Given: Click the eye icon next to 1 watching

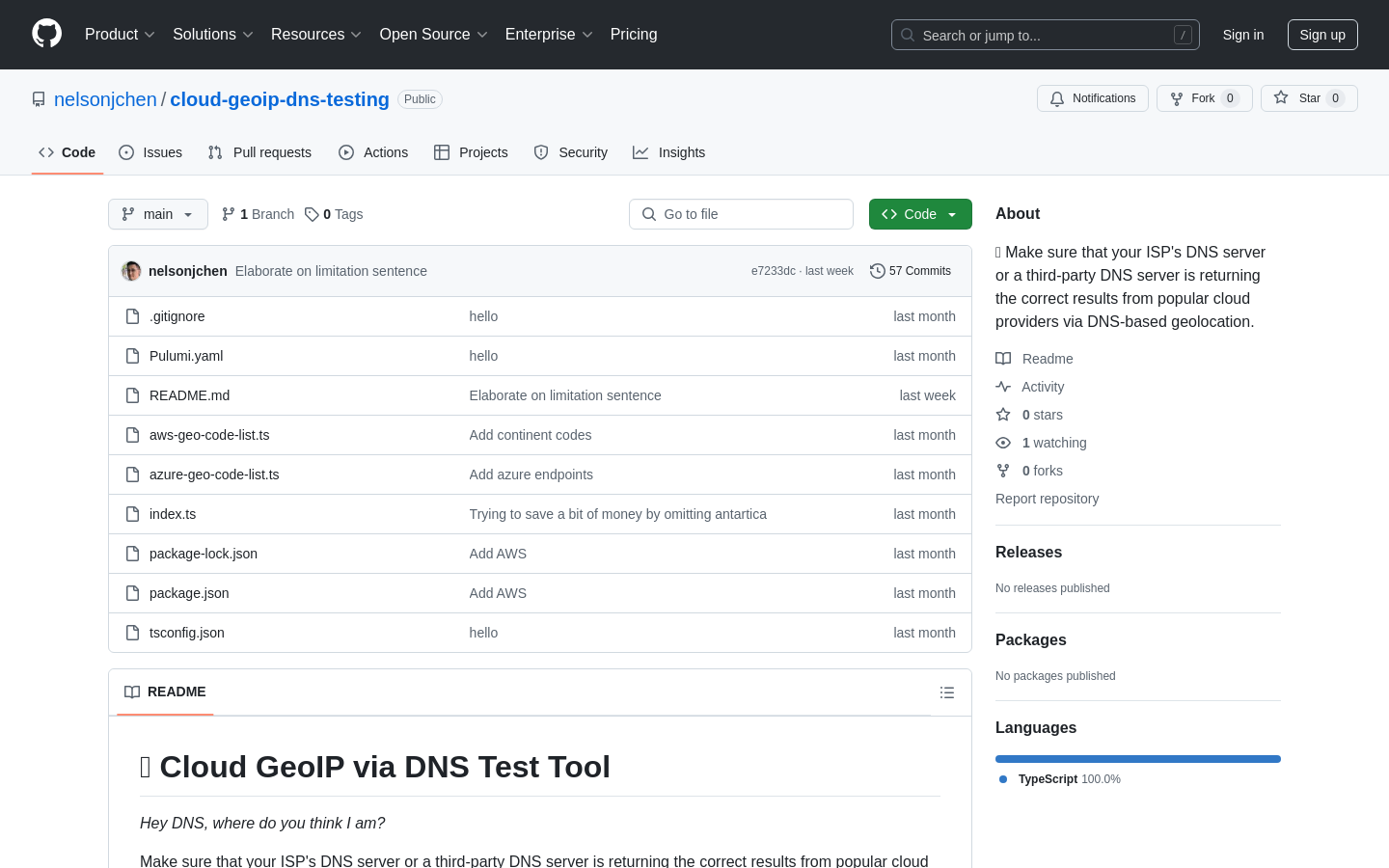Looking at the screenshot, I should coord(1003,443).
